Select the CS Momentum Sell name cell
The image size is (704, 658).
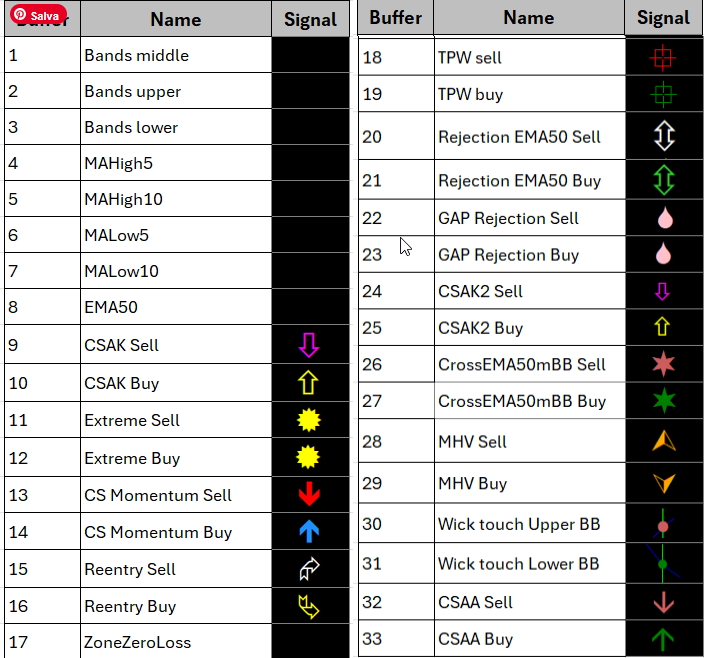click(x=176, y=495)
